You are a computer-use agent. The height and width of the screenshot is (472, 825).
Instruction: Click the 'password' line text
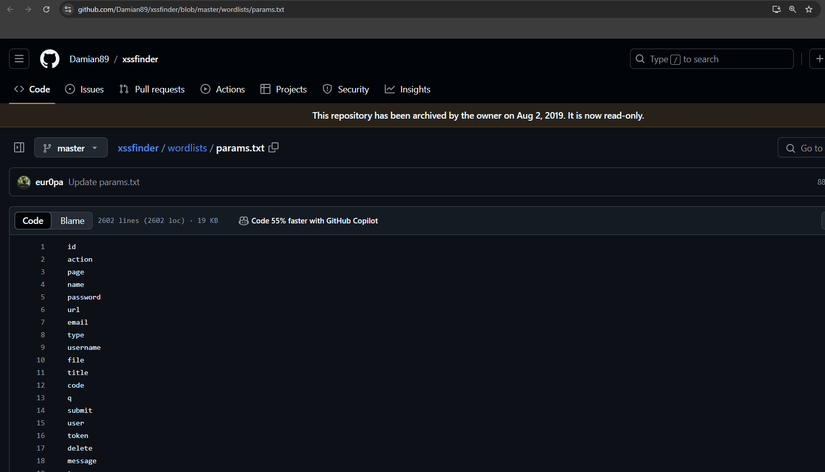click(x=84, y=297)
